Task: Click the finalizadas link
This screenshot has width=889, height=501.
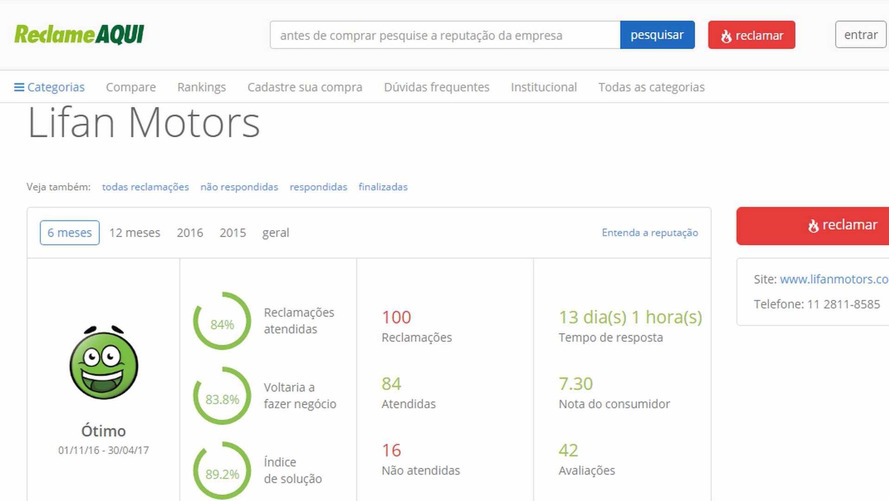Action: (x=383, y=187)
